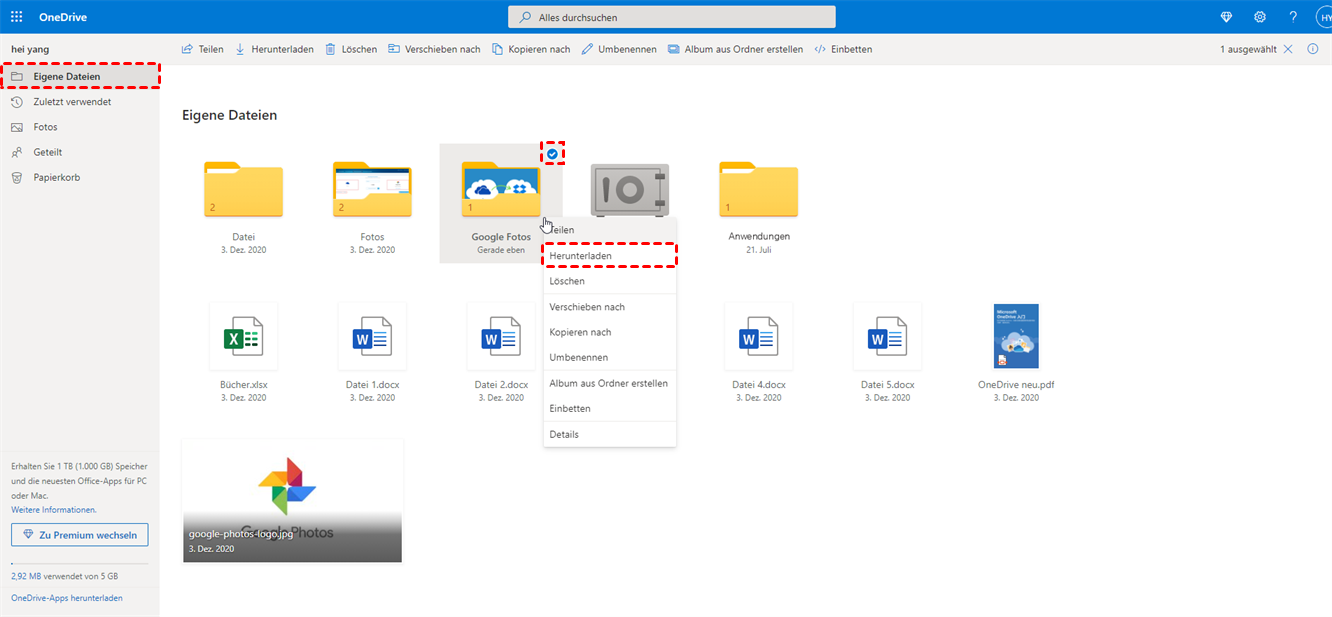
Task: Open the OneDrive neu.pdf file
Action: point(1016,337)
